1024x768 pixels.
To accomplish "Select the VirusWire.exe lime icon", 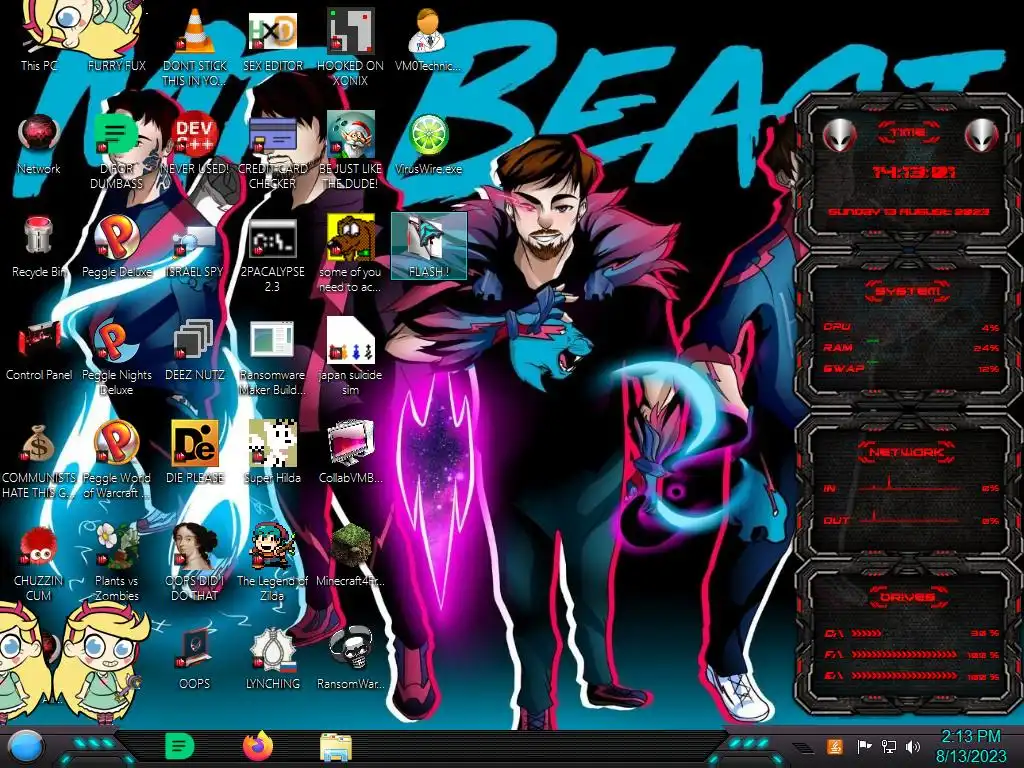I will [x=428, y=144].
